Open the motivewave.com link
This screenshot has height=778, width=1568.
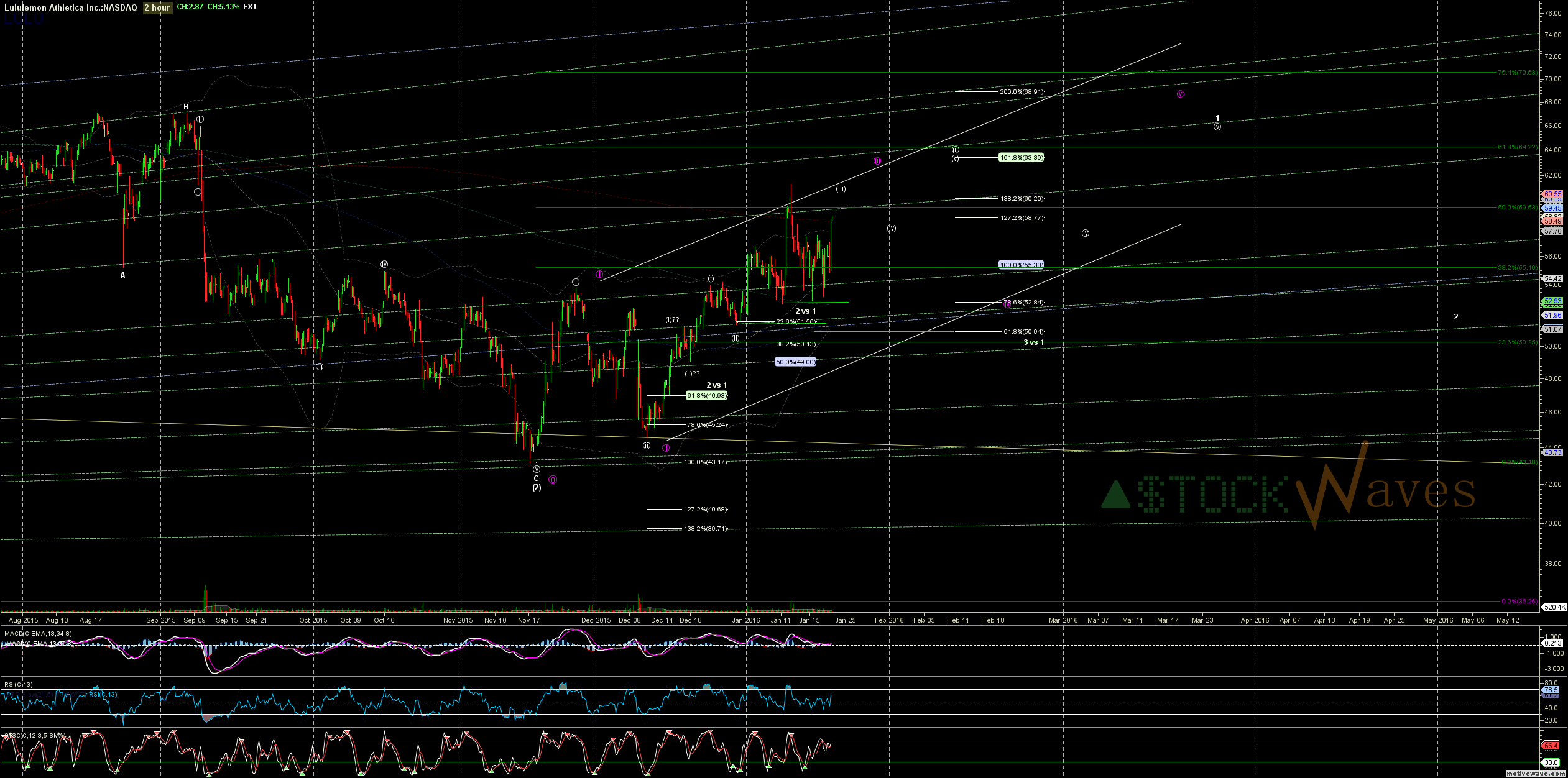click(1535, 774)
